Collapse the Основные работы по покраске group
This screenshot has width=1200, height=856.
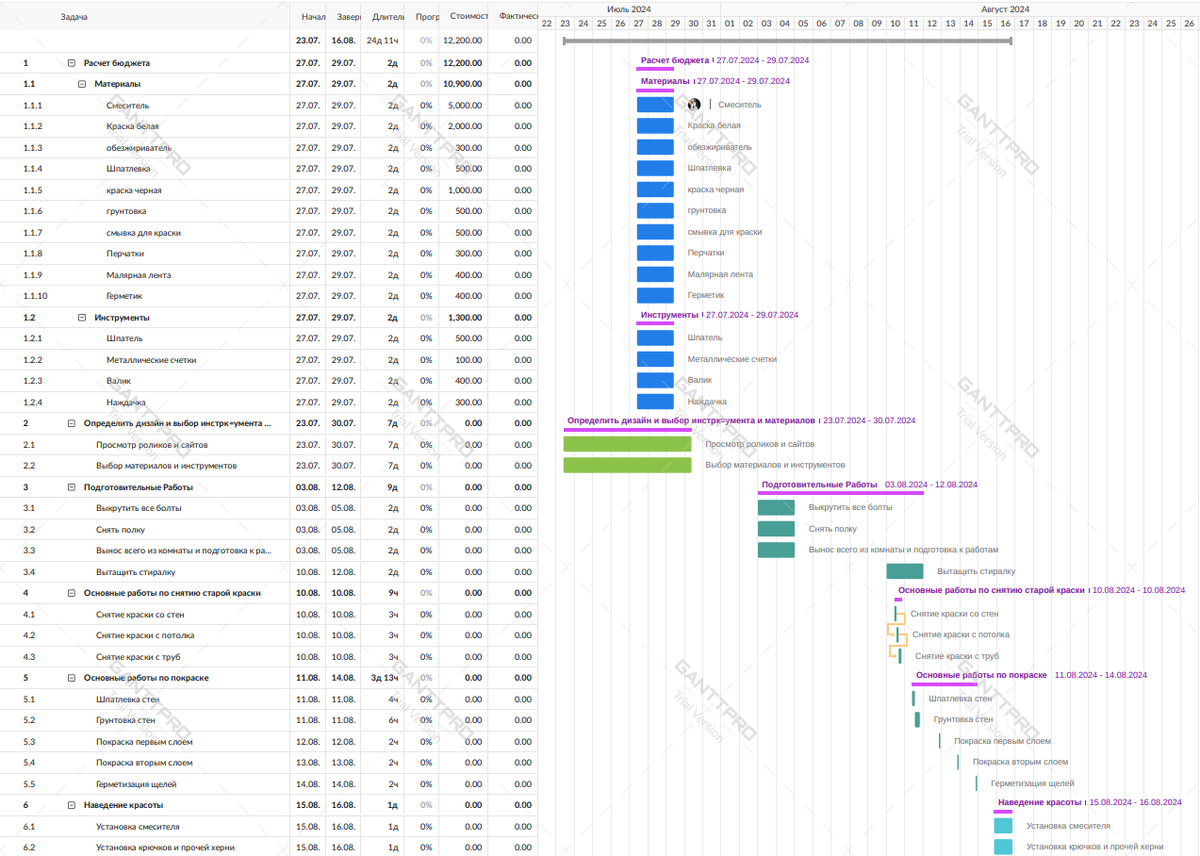tap(71, 678)
